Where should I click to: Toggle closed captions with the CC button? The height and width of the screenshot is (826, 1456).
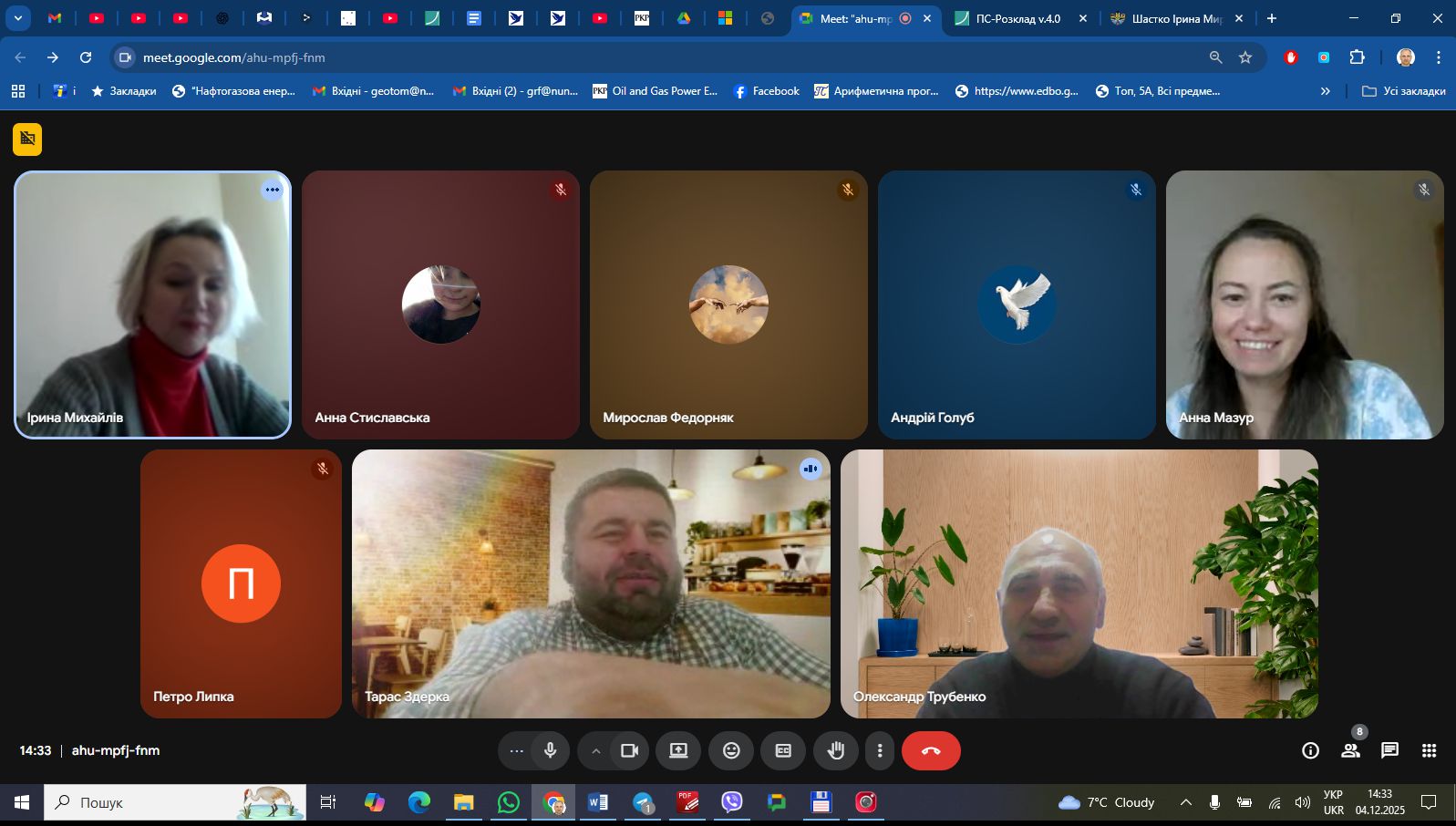783,750
